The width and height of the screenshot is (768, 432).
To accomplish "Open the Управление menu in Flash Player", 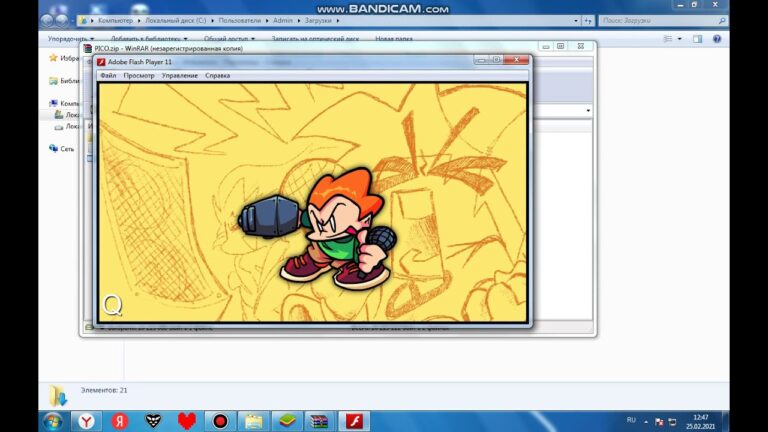I will click(180, 75).
